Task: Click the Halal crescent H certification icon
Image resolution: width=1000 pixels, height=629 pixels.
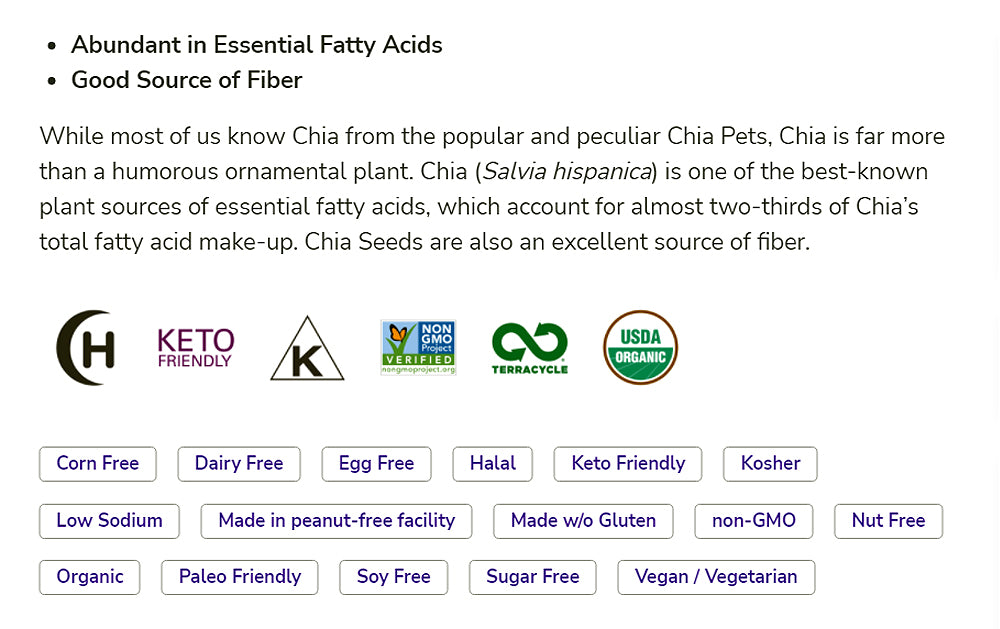Action: (x=85, y=348)
